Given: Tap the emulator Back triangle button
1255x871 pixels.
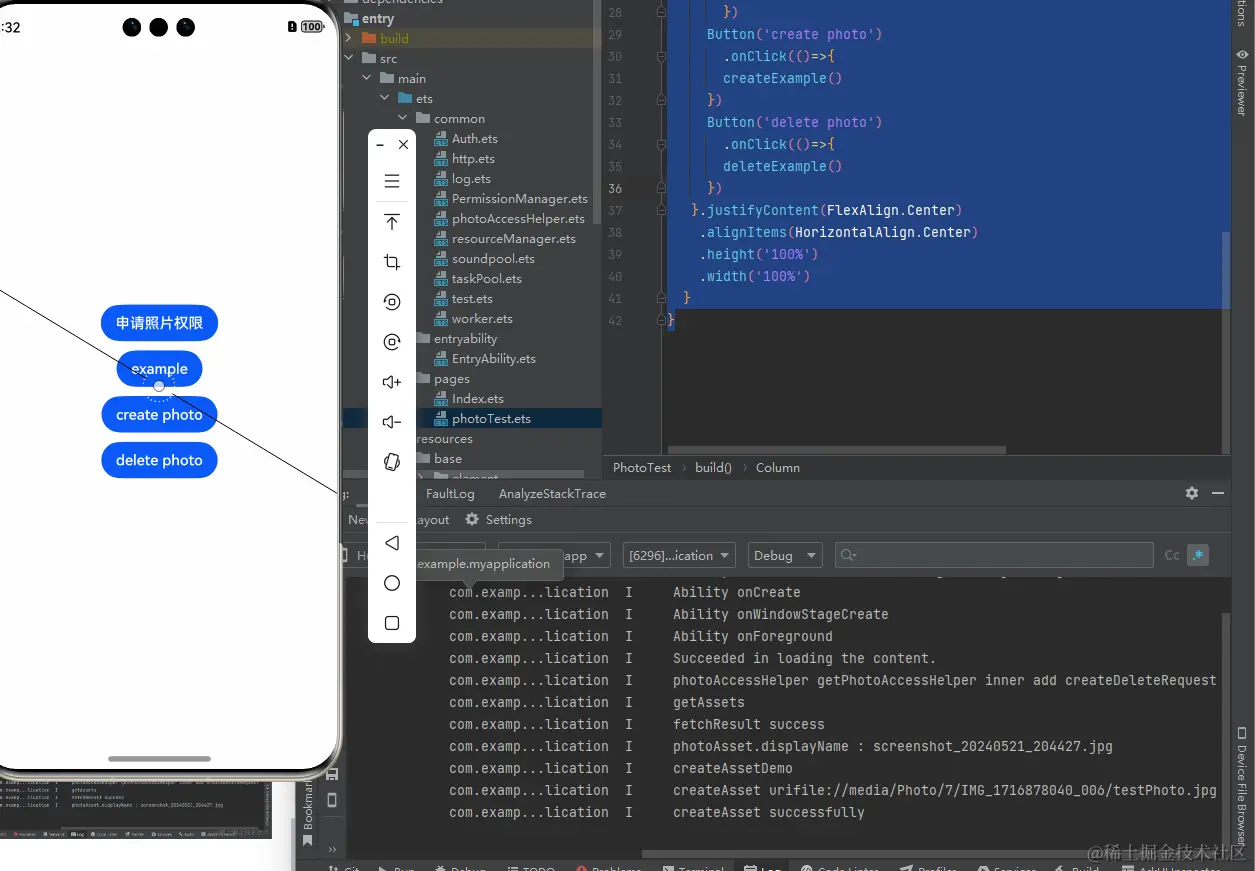Looking at the screenshot, I should [x=392, y=543].
